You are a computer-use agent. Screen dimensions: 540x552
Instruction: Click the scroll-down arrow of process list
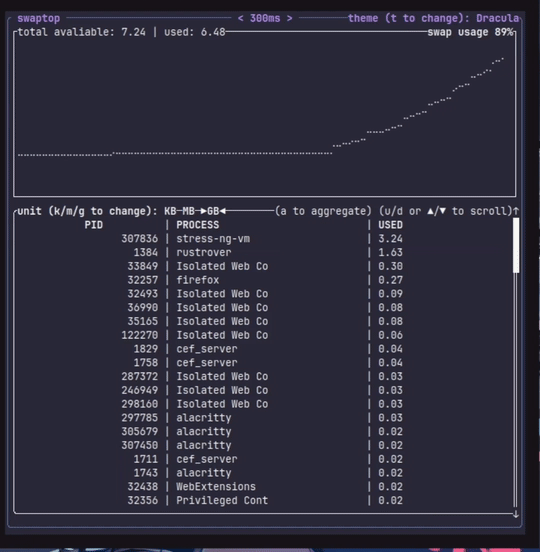point(516,514)
